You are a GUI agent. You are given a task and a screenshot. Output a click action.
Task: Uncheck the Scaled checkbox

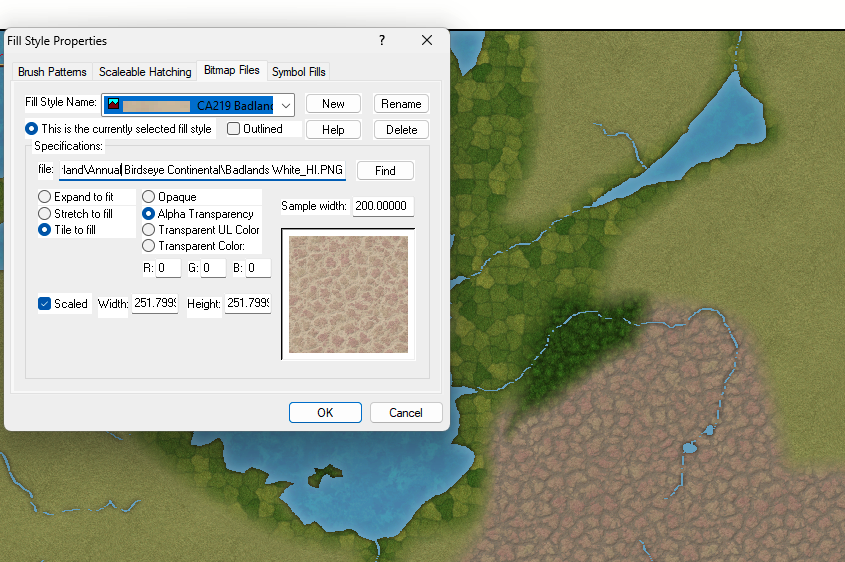coord(45,304)
